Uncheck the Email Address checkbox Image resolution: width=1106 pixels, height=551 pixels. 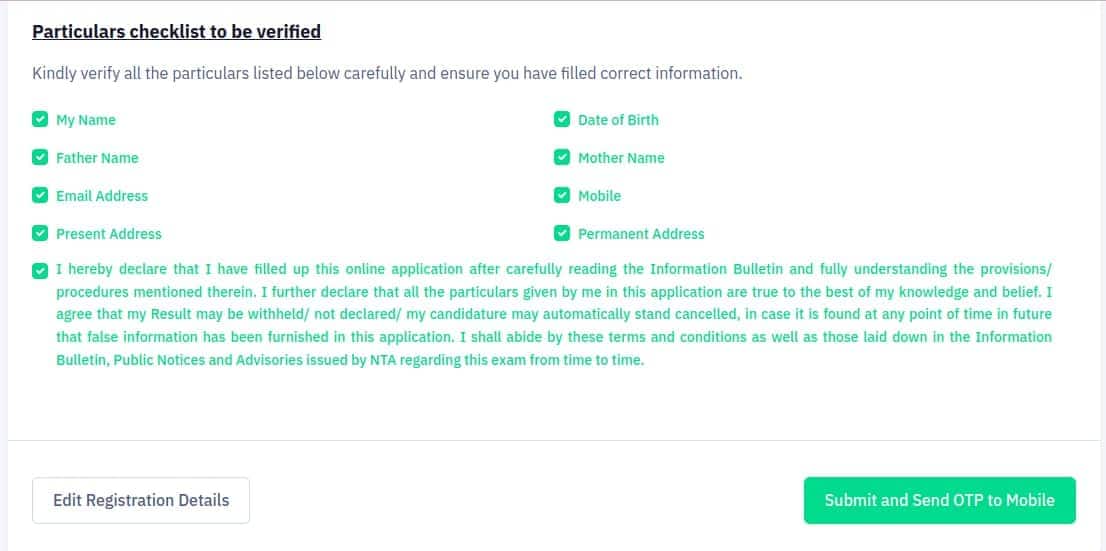(x=40, y=195)
